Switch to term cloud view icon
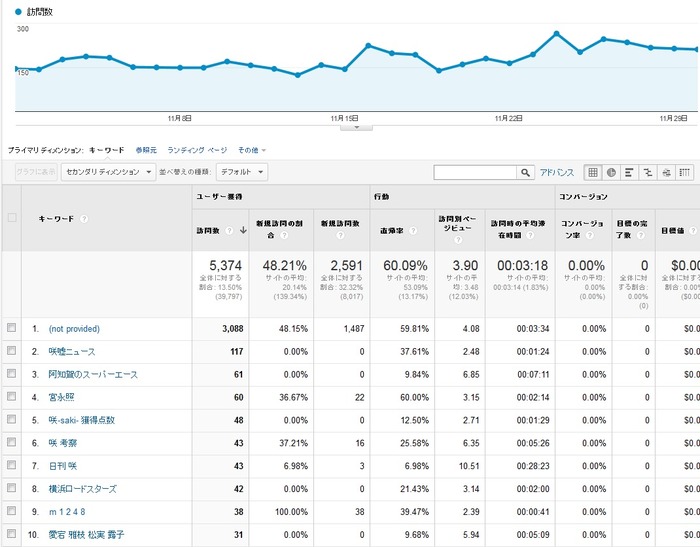 click(666, 172)
